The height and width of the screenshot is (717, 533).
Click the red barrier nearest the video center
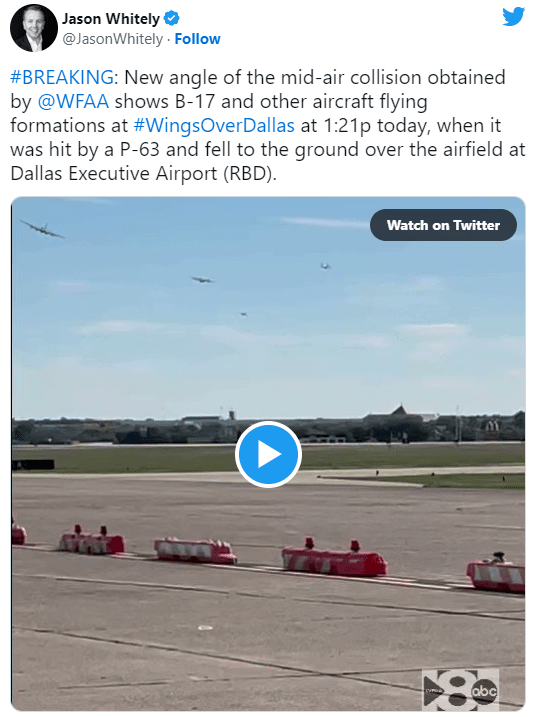tap(334, 557)
